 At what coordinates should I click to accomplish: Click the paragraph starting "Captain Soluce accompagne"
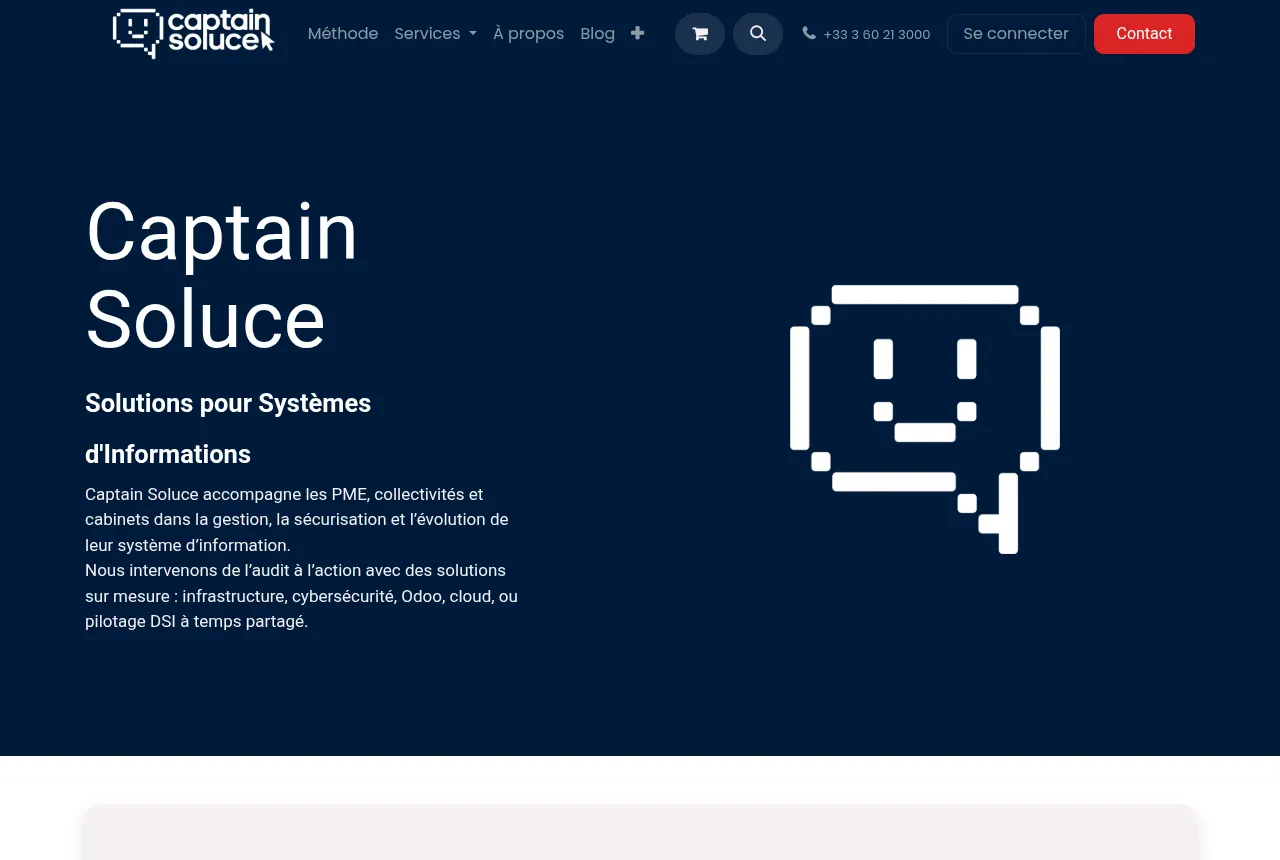297,519
